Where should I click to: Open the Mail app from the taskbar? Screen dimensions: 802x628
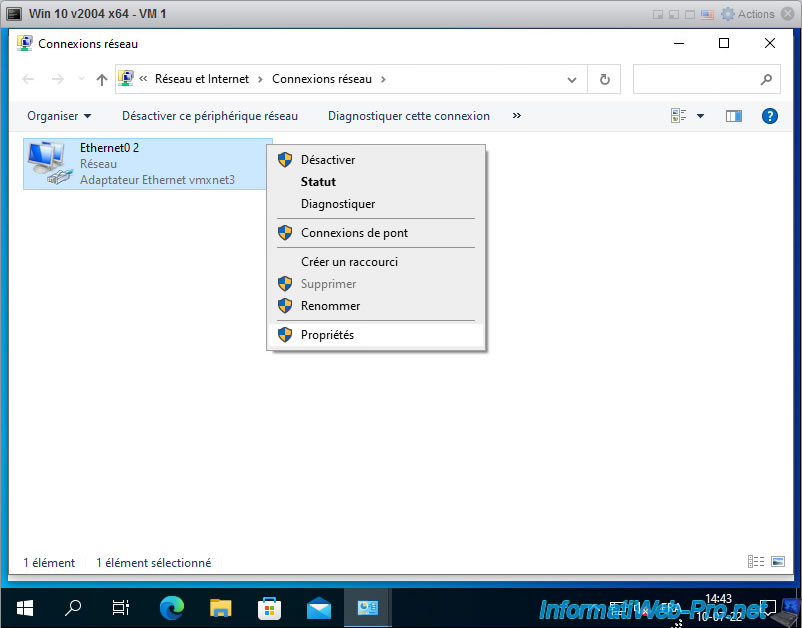click(318, 607)
